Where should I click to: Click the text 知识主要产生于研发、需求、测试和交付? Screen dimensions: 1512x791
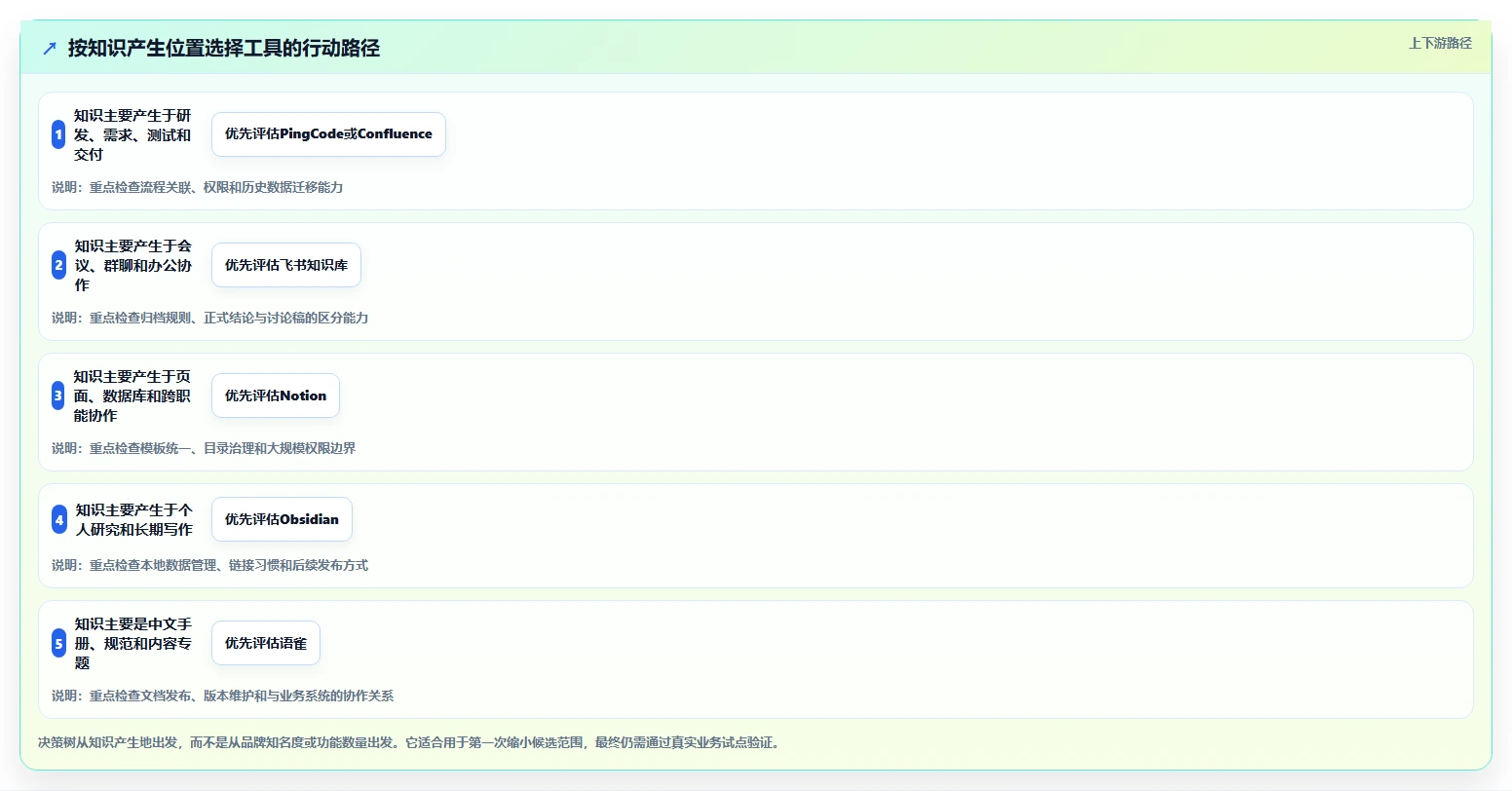pos(132,134)
